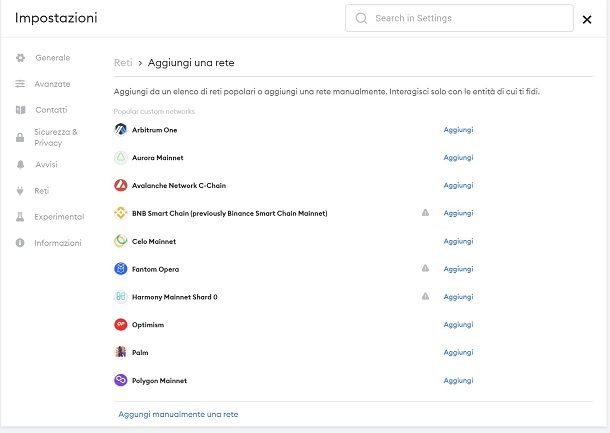Image resolution: width=610 pixels, height=433 pixels.
Task: Click the Contatti book icon
Action: [x=20, y=110]
